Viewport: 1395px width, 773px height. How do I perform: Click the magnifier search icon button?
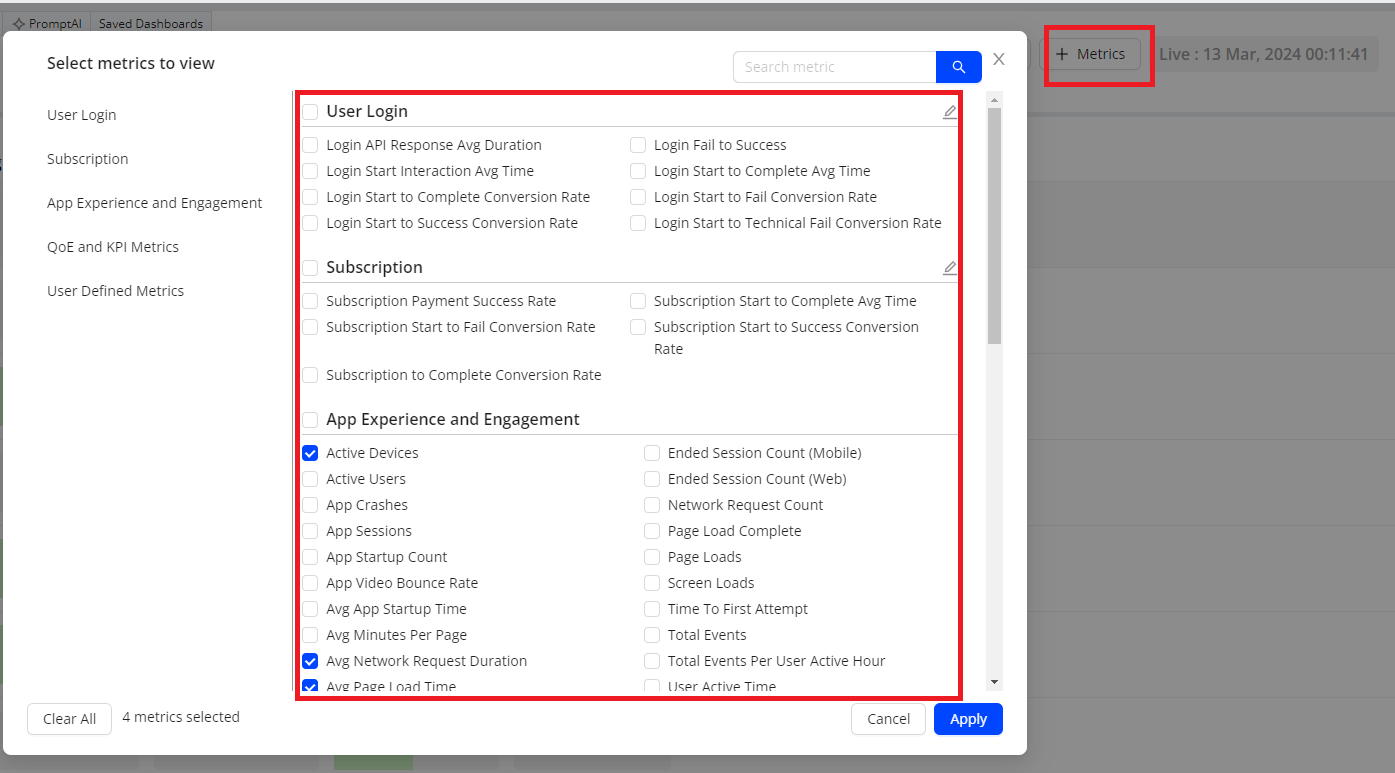(x=958, y=67)
